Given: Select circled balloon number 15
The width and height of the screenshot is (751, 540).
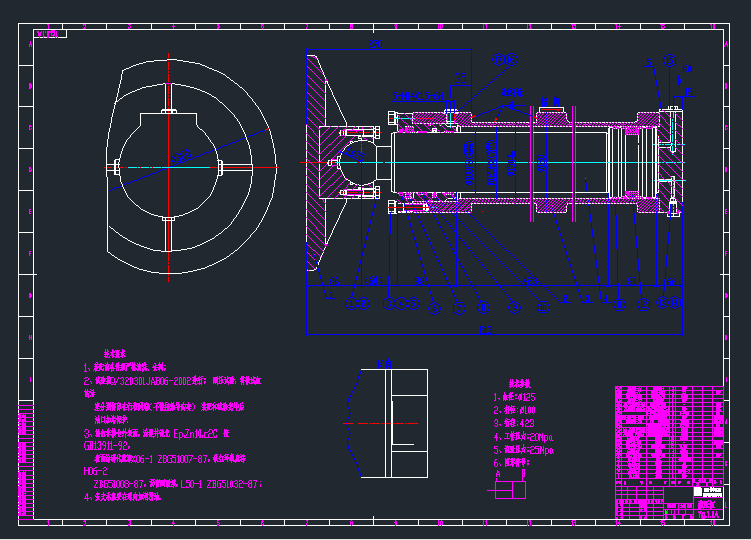Looking at the screenshot, I should (669, 60).
